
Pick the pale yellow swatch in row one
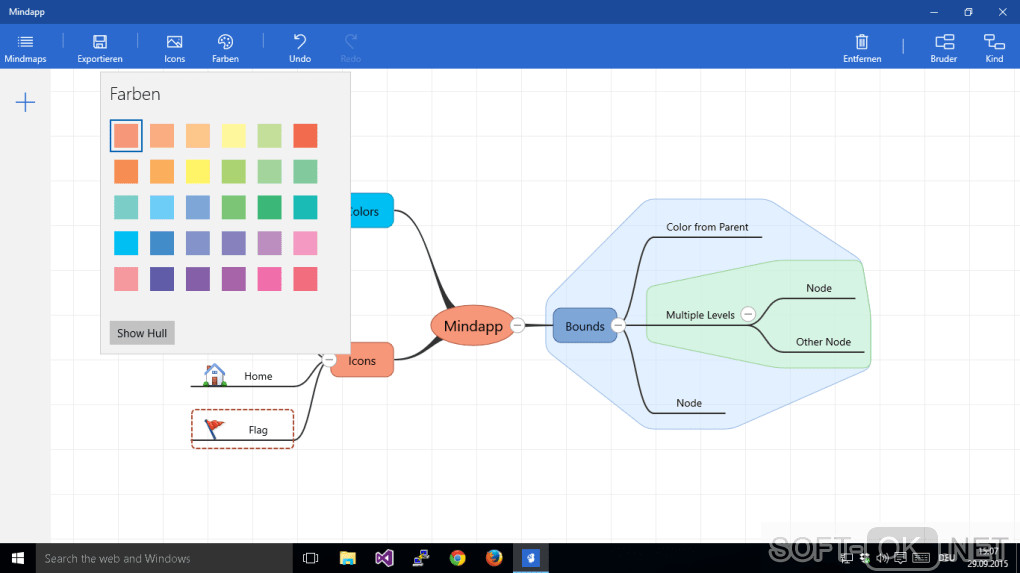coord(234,136)
